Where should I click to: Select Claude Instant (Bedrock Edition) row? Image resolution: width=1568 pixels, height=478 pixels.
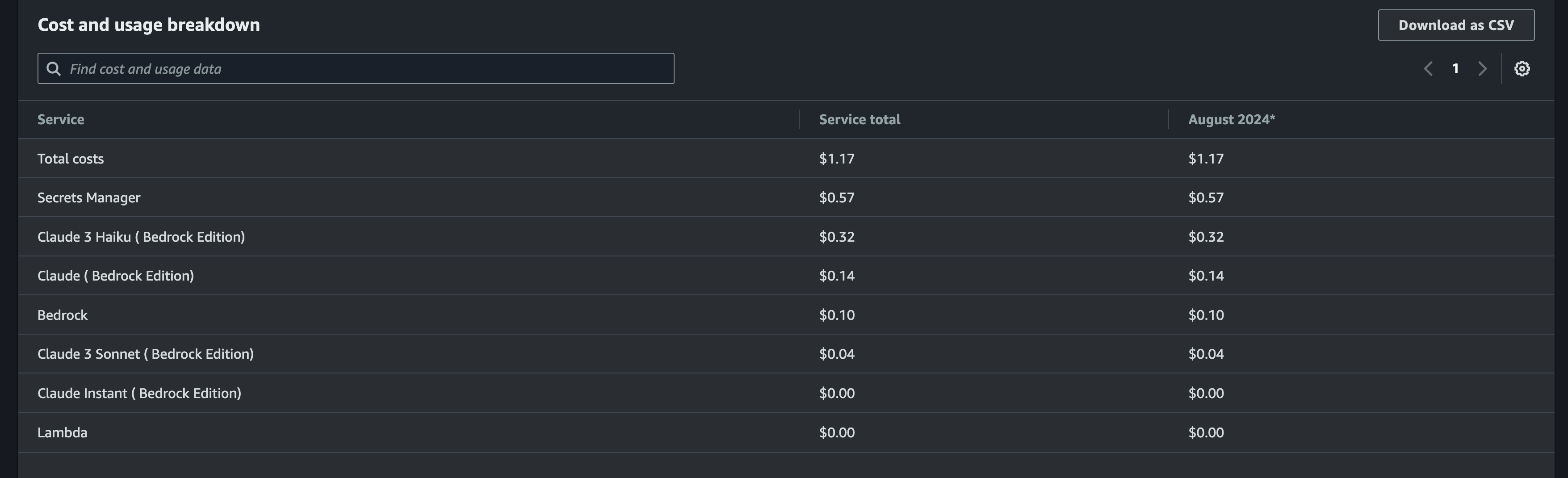(x=786, y=393)
